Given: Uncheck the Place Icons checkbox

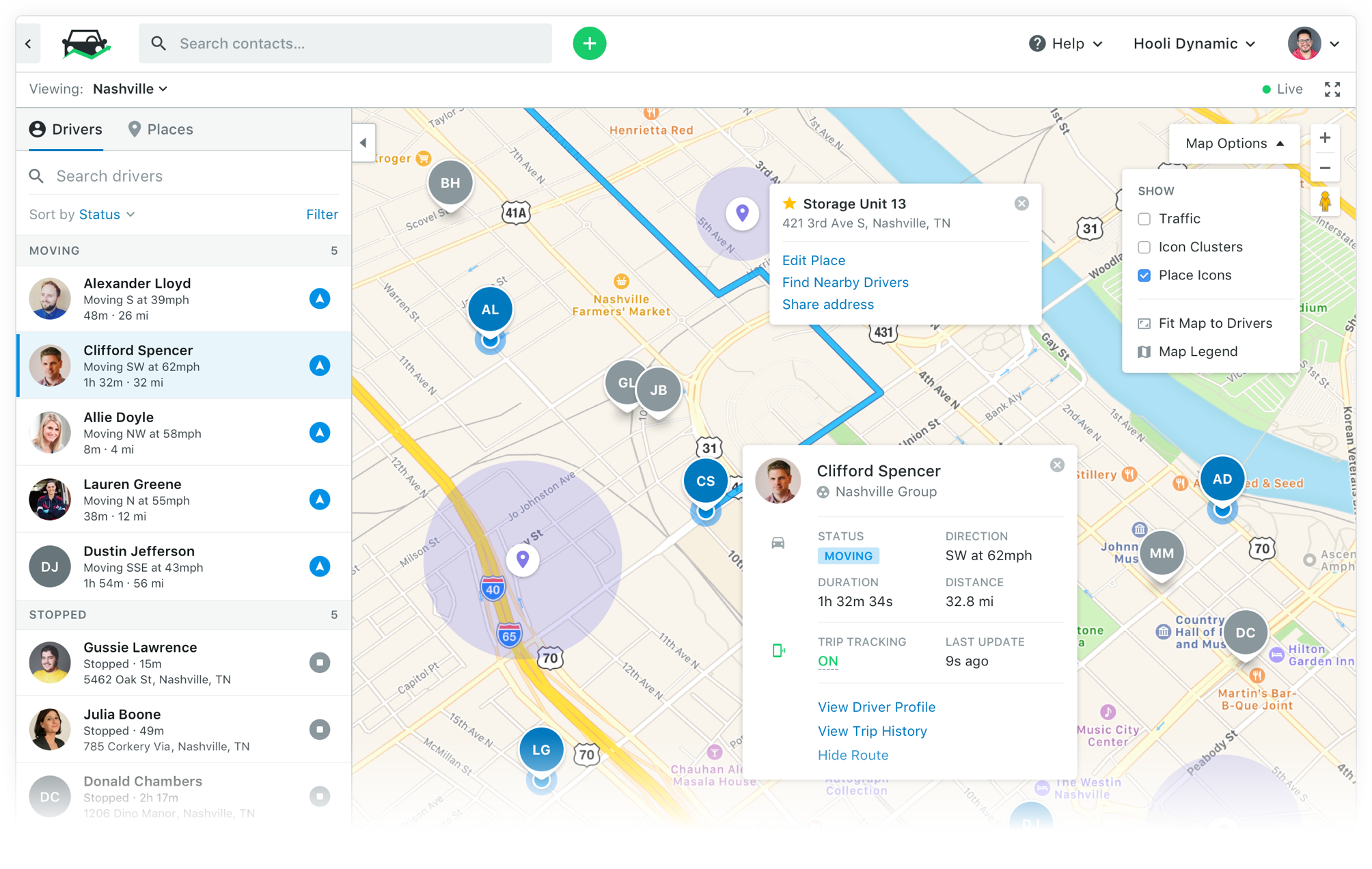Looking at the screenshot, I should 1144,275.
